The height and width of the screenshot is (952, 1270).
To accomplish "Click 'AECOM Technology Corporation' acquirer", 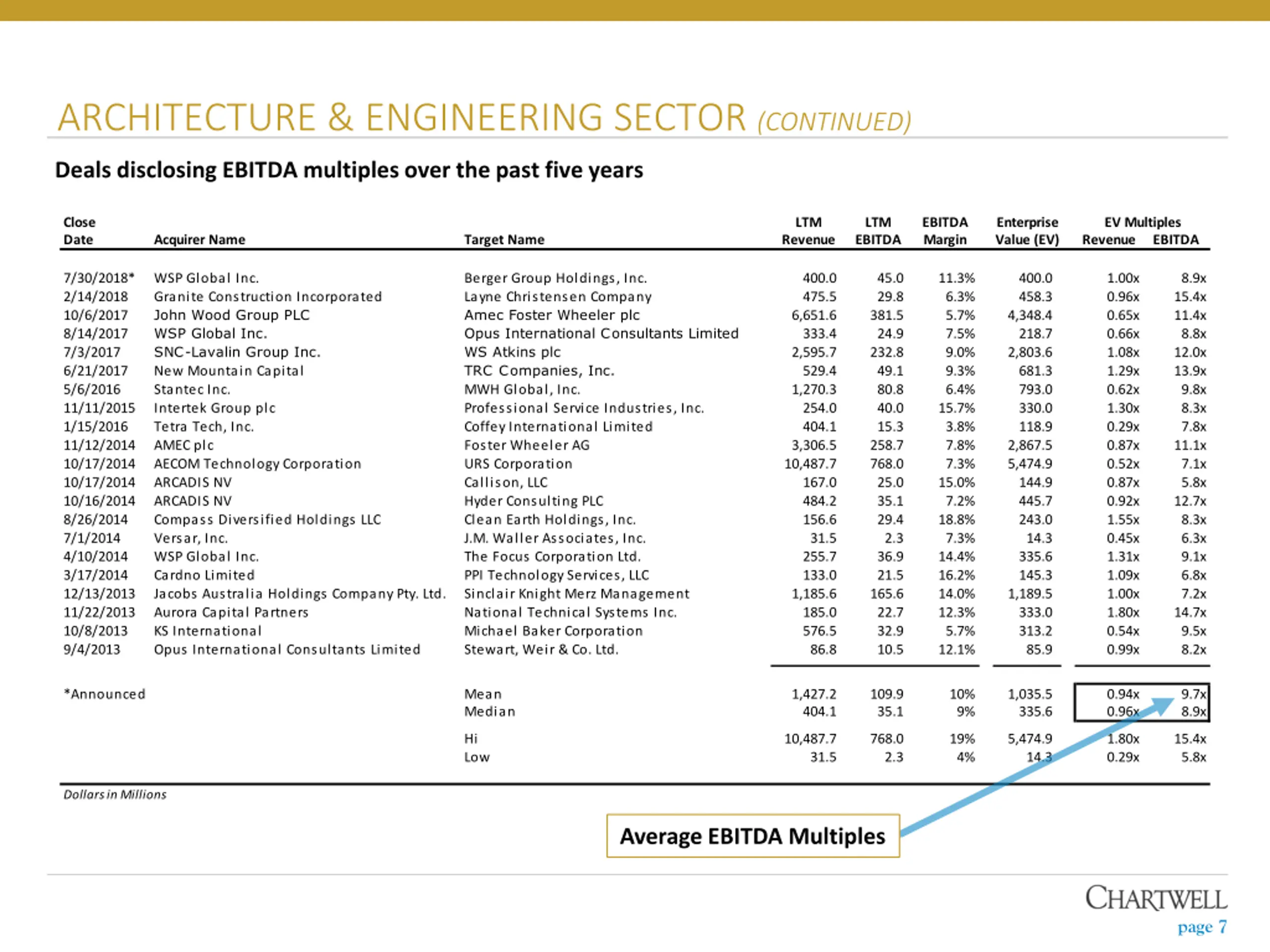I will pyautogui.click(x=257, y=464).
